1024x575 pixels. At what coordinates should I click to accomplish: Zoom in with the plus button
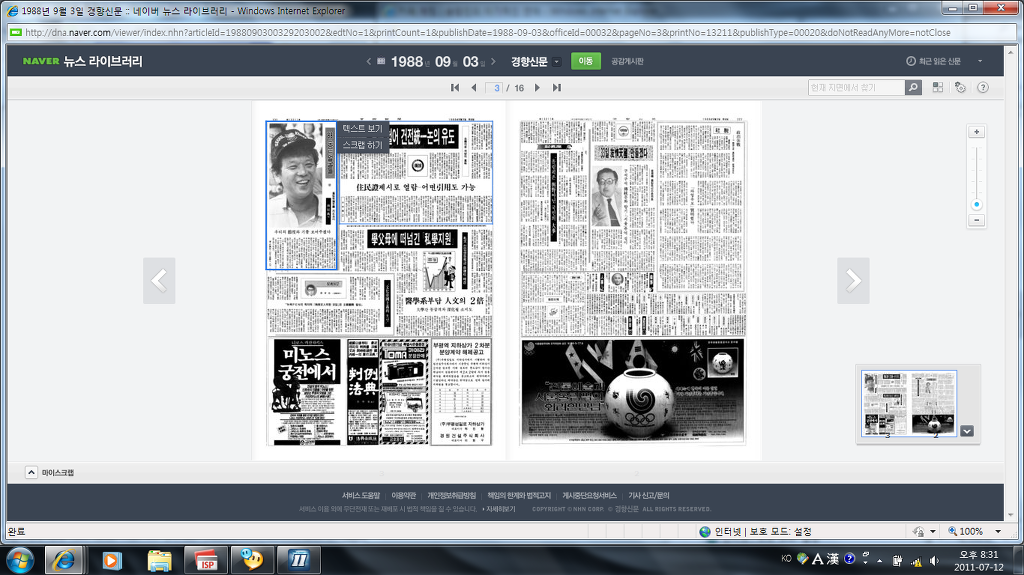point(976,132)
